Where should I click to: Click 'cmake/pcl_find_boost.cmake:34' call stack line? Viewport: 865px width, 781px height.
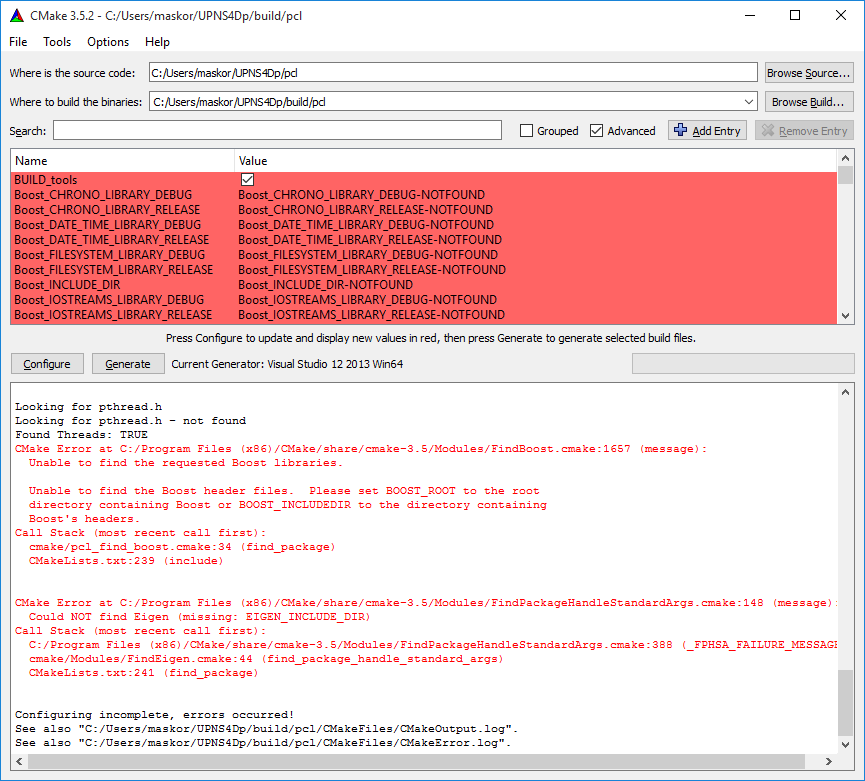pos(182,547)
